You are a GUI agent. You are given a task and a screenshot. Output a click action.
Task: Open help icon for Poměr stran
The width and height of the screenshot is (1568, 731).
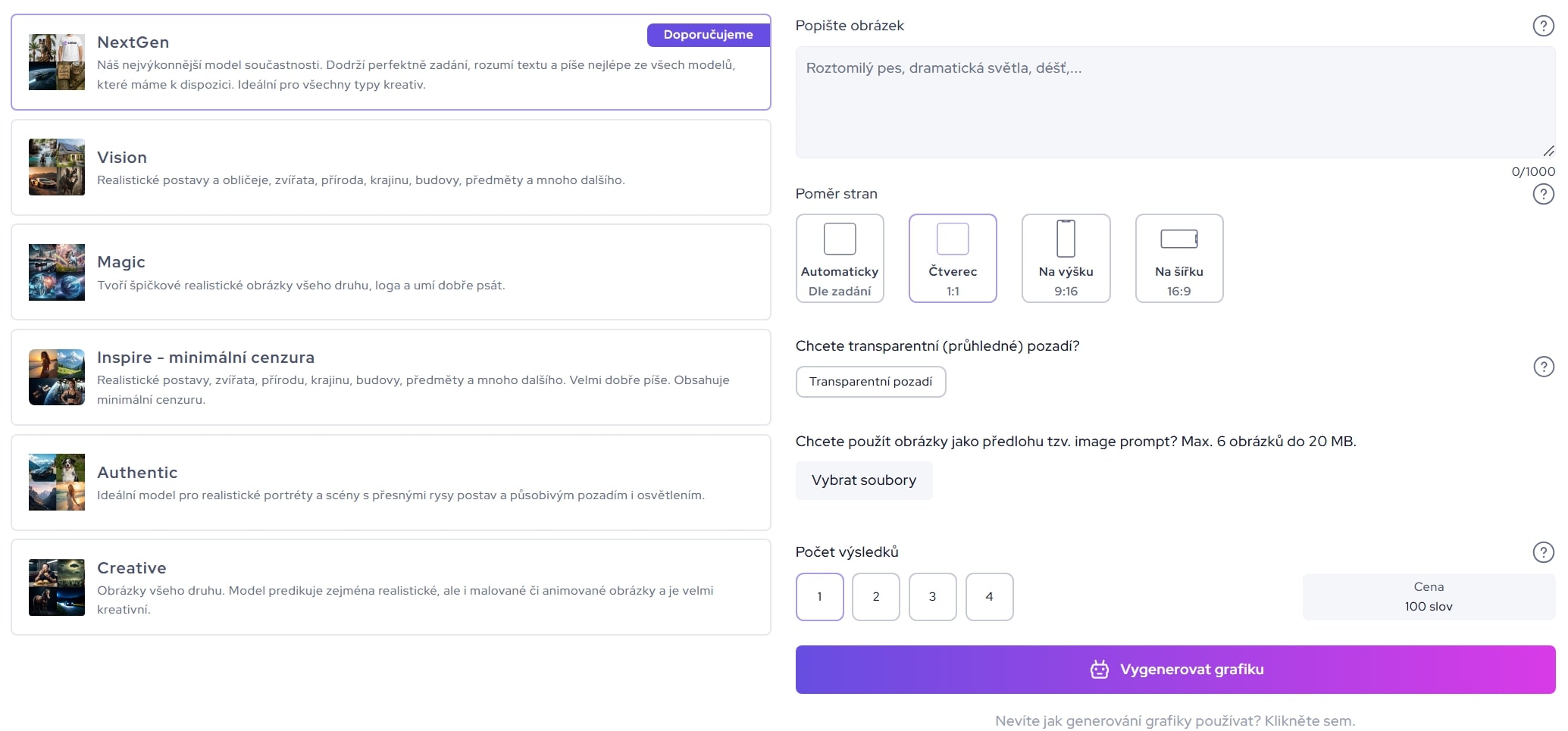pyautogui.click(x=1543, y=194)
